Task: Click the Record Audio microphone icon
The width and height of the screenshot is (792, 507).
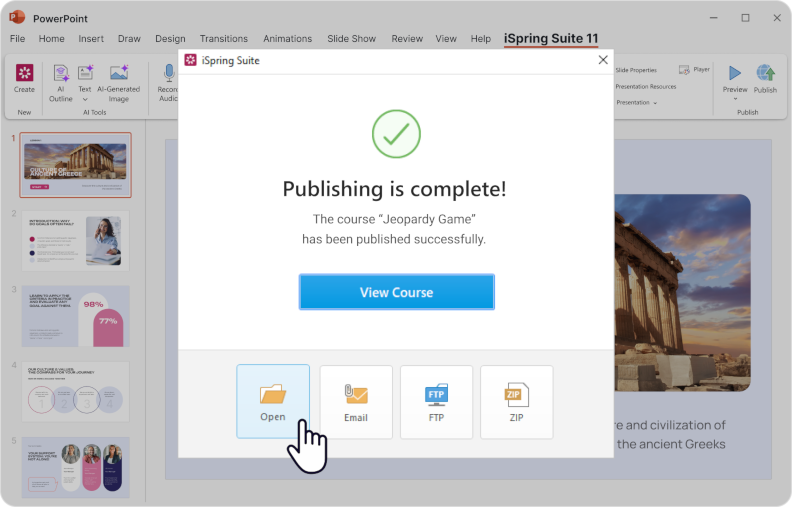Action: point(169,73)
